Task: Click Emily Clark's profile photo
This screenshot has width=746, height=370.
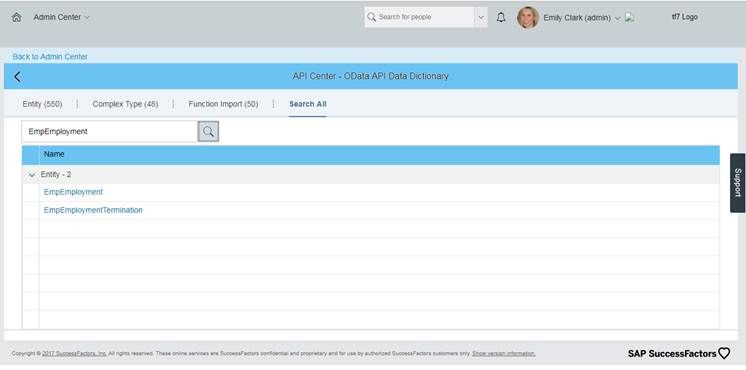Action: click(528, 18)
